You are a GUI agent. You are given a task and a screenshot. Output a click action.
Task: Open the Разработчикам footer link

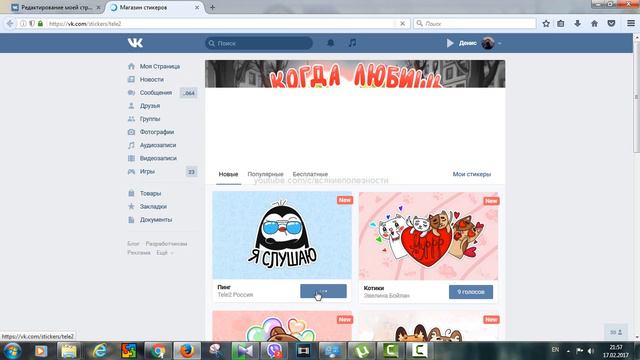pos(166,244)
